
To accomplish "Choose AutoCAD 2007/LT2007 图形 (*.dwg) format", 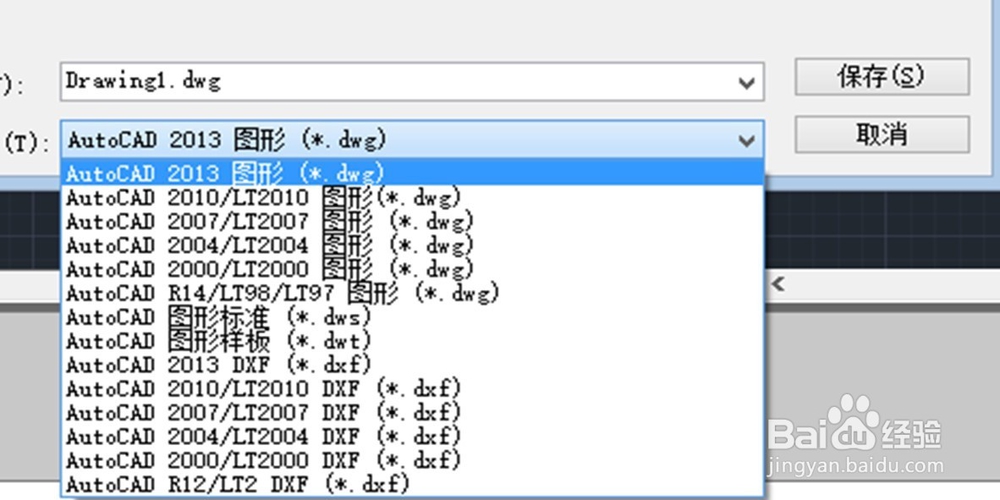I will (x=412, y=221).
